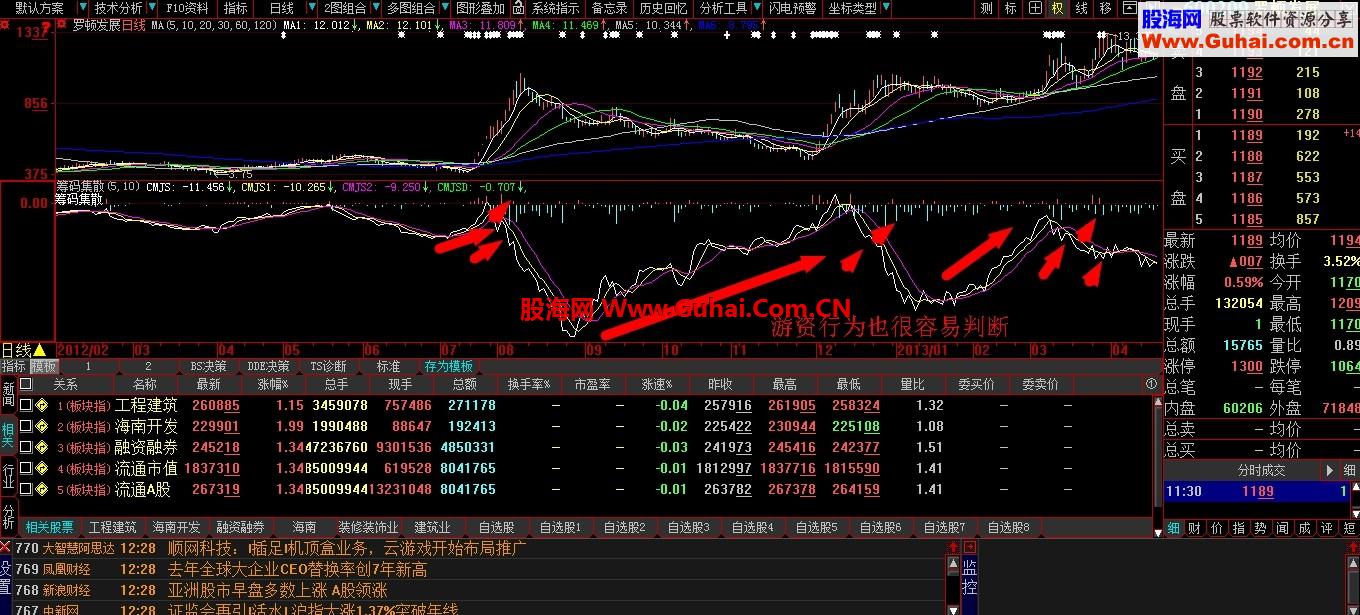
Task: Select the 新闻 vertical side tab
Action: tap(8, 393)
